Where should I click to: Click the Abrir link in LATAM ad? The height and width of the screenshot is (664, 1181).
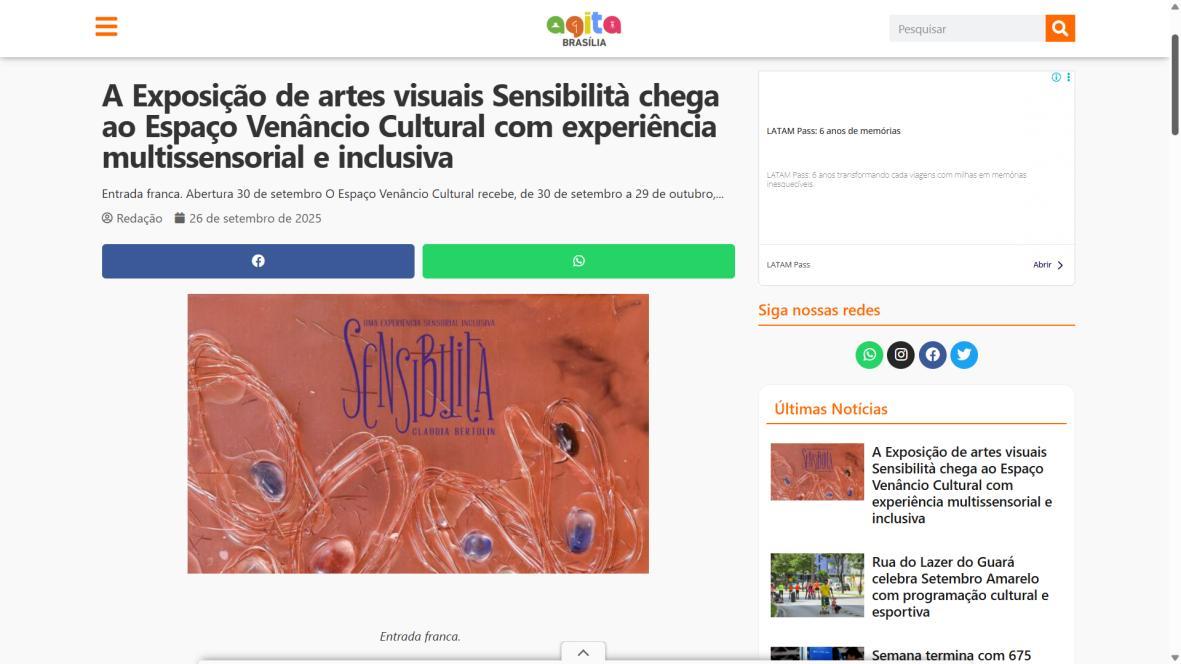pos(1048,265)
